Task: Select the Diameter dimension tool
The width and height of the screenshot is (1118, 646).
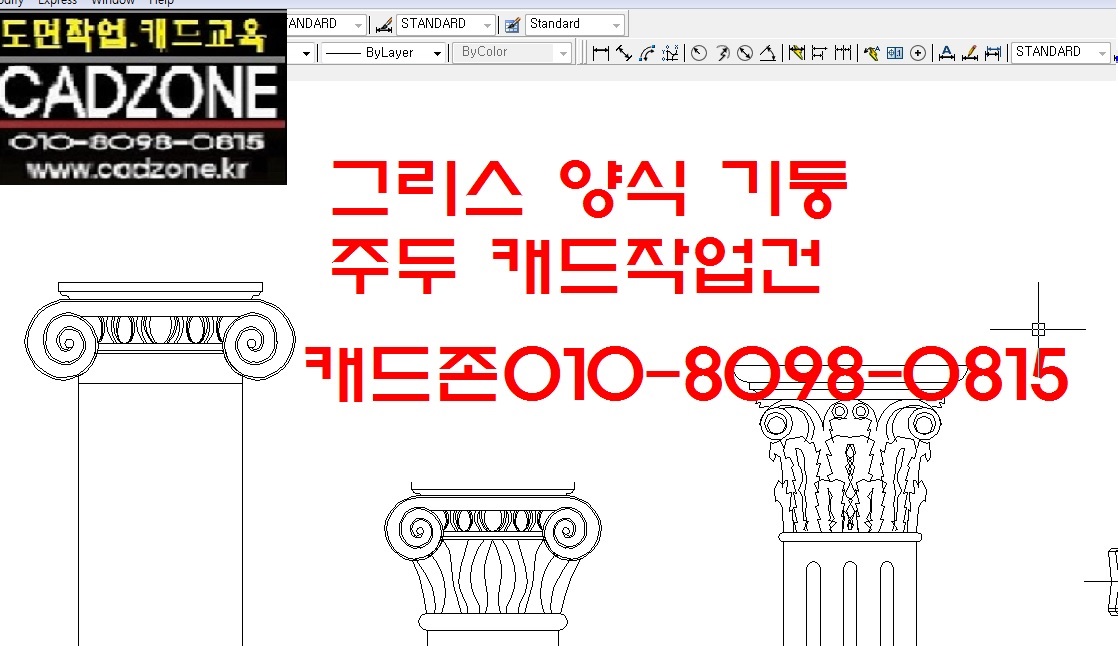Action: click(745, 53)
